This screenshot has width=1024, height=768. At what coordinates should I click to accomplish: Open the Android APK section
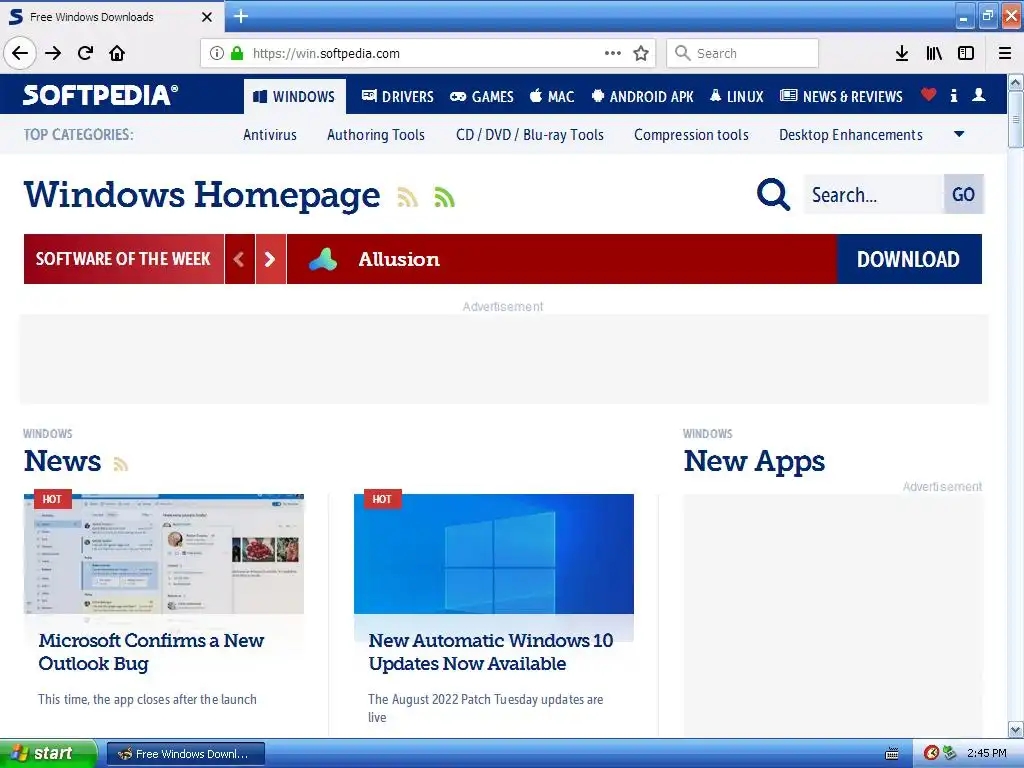(642, 97)
